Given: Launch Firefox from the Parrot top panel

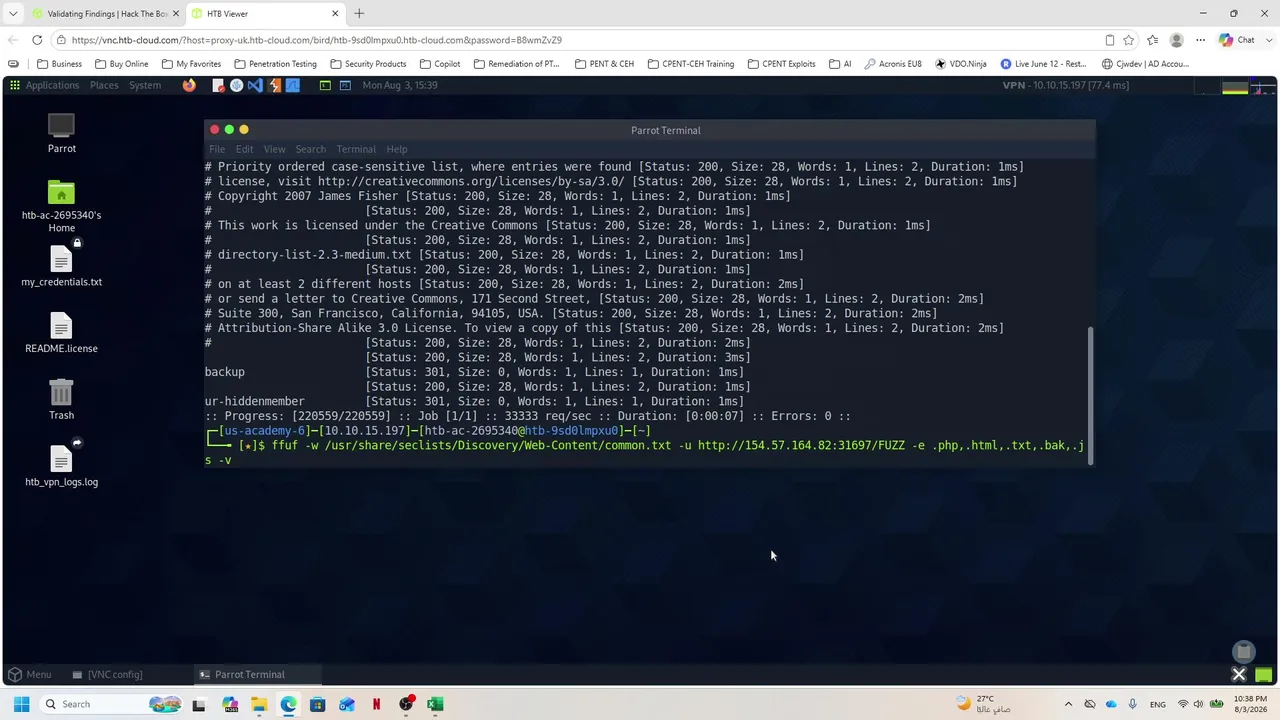Looking at the screenshot, I should (x=189, y=85).
